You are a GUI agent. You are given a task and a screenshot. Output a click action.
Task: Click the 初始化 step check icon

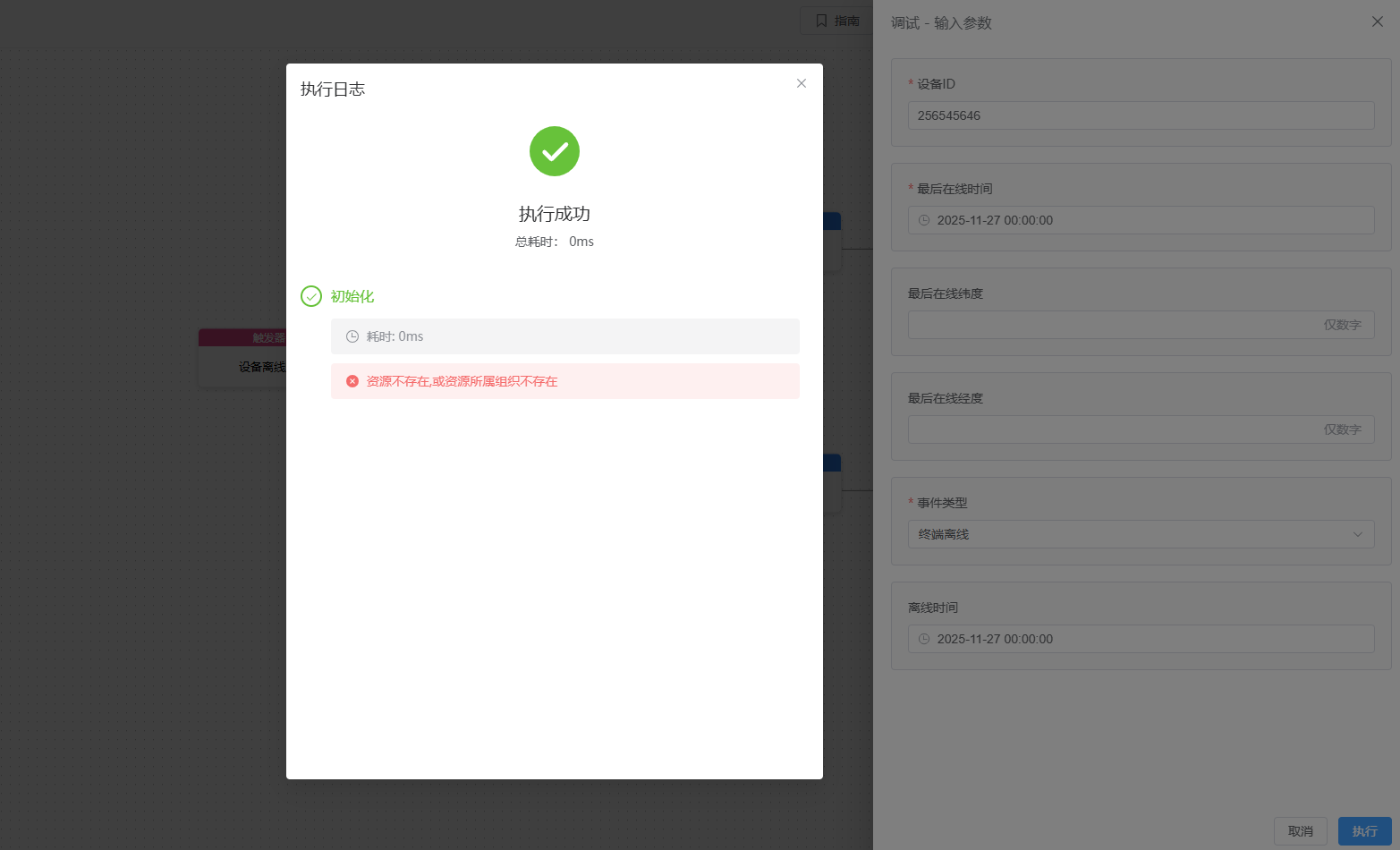(x=311, y=296)
